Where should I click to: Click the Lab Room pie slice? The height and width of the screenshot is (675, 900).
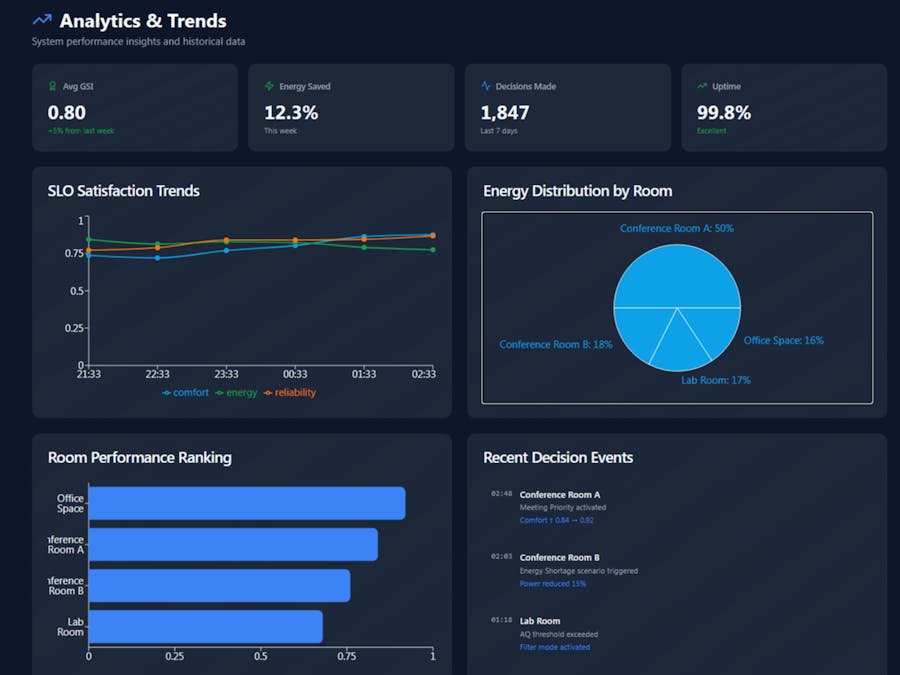click(x=680, y=344)
